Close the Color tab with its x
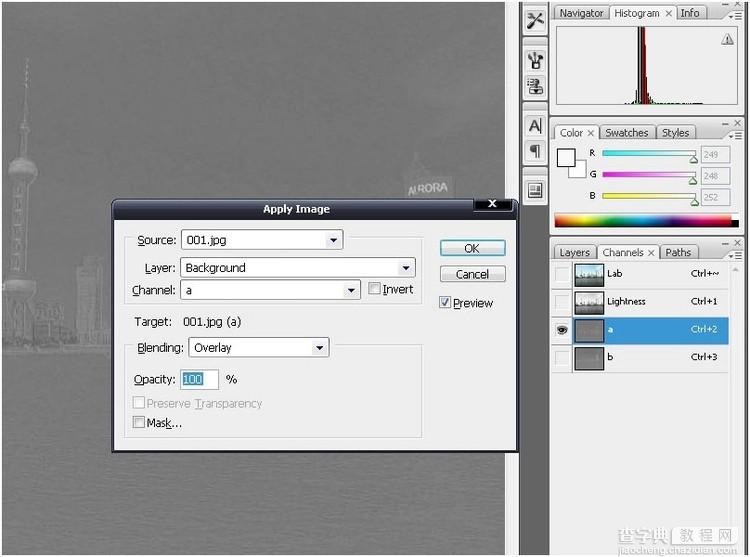Image resolution: width=750 pixels, height=557 pixels. tap(591, 133)
